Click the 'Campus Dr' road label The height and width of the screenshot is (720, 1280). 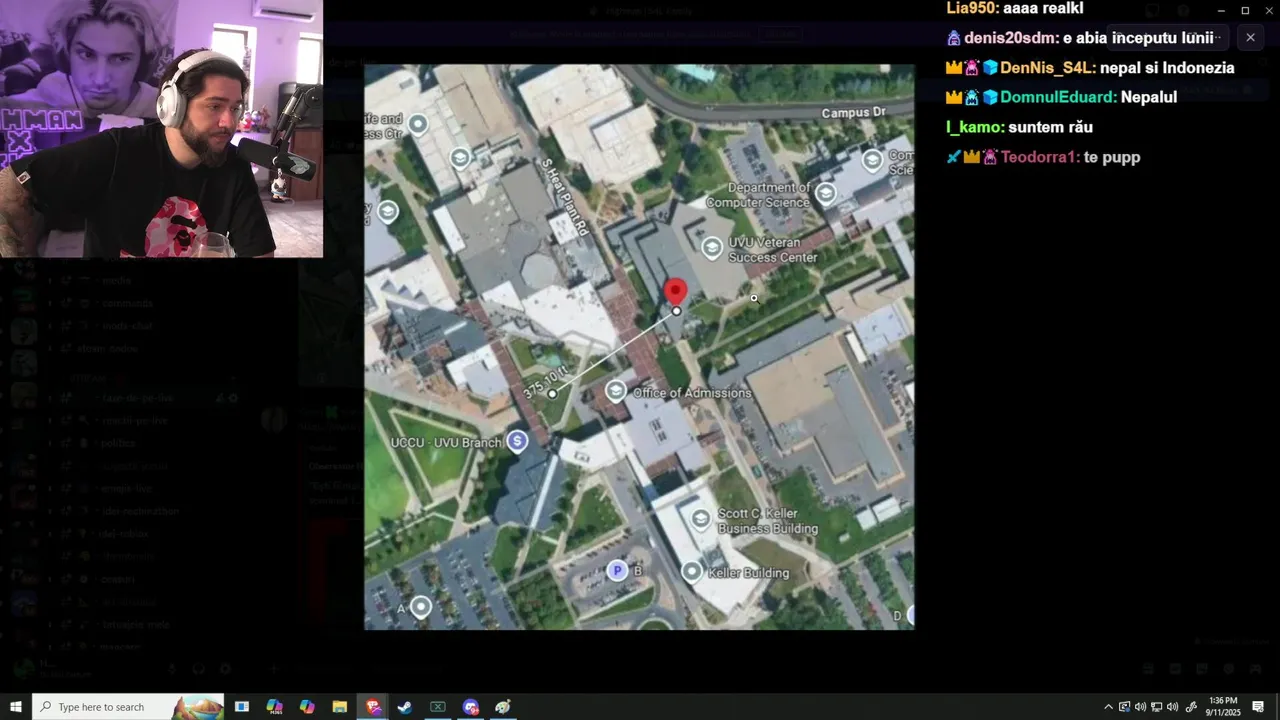point(854,113)
